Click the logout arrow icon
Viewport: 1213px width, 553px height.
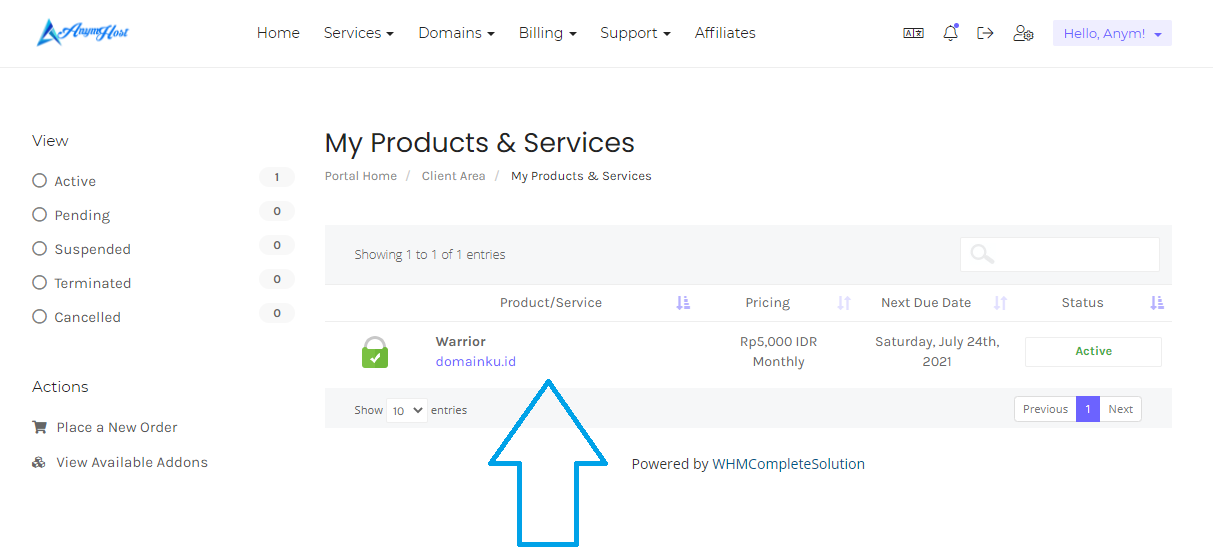point(985,33)
